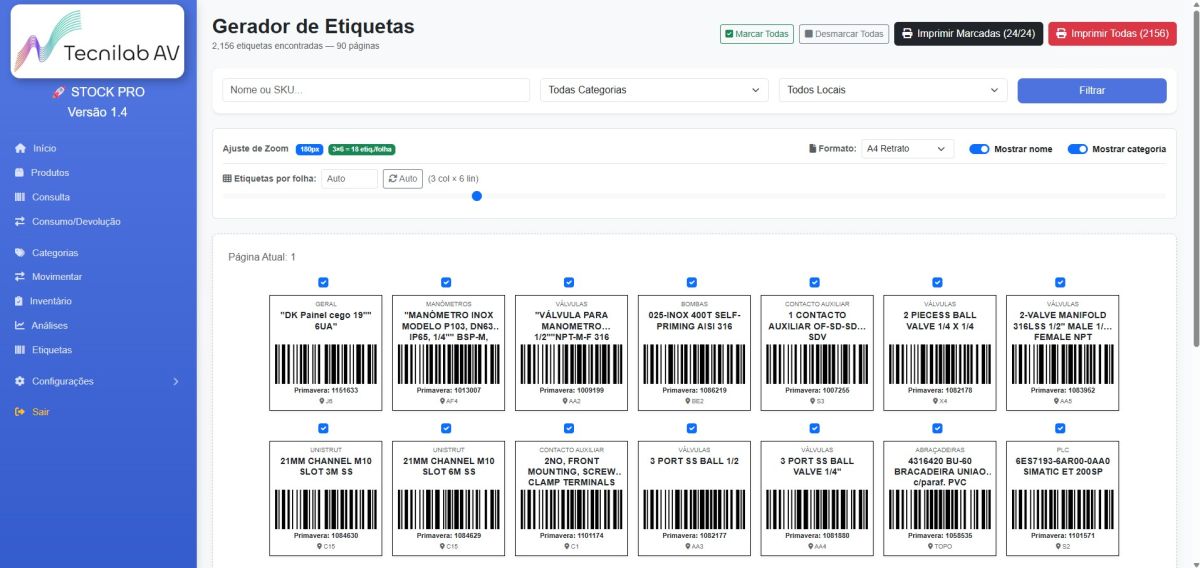Open the Todas Categorias dropdown
This screenshot has width=1200, height=568.
[654, 90]
